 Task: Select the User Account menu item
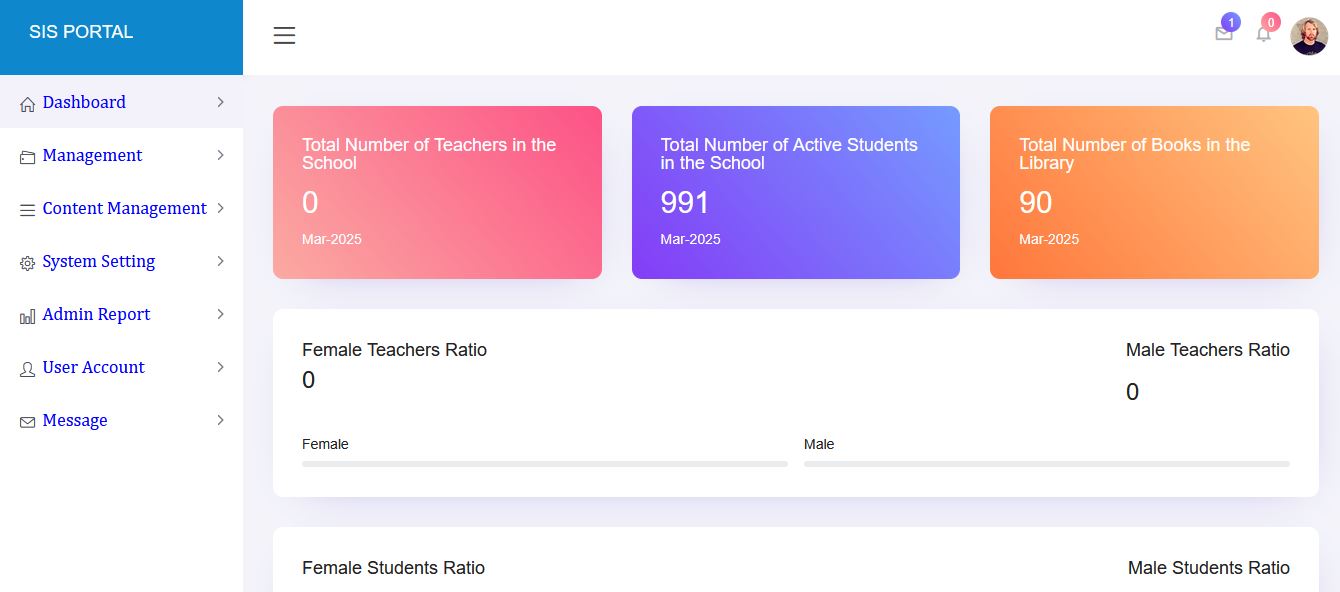(93, 367)
